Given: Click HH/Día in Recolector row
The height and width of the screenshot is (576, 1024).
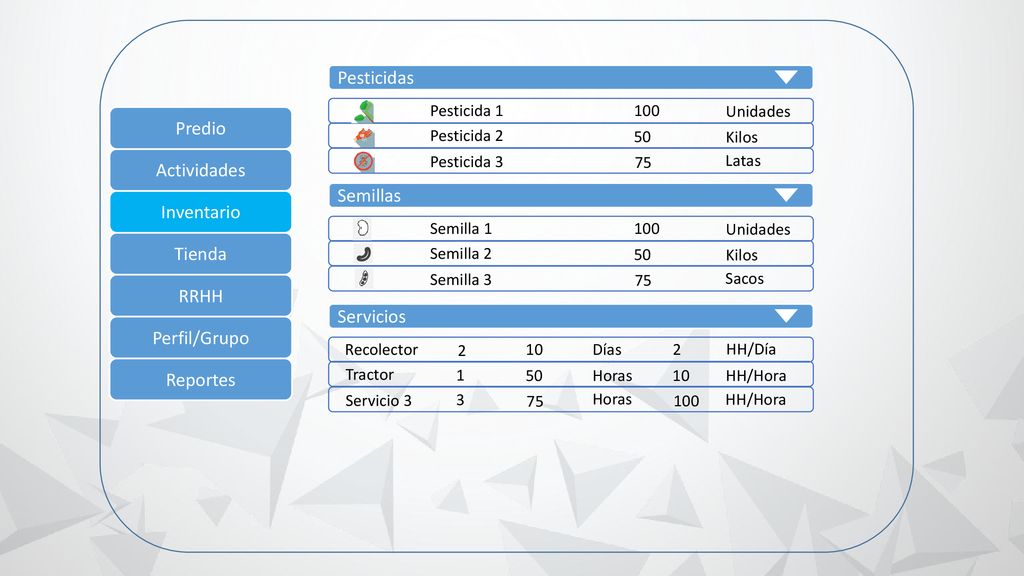Looking at the screenshot, I should (750, 349).
